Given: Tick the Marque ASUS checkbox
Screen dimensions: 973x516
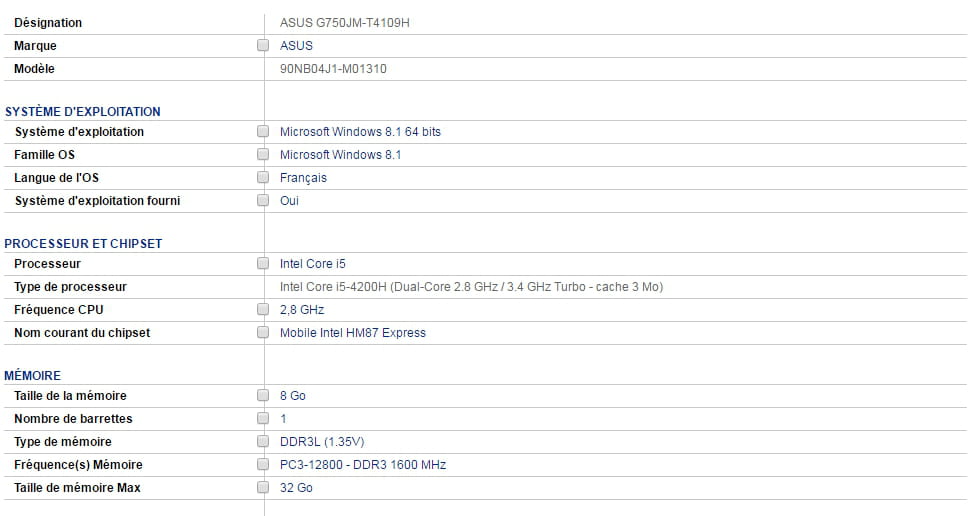Looking at the screenshot, I should pos(263,46).
